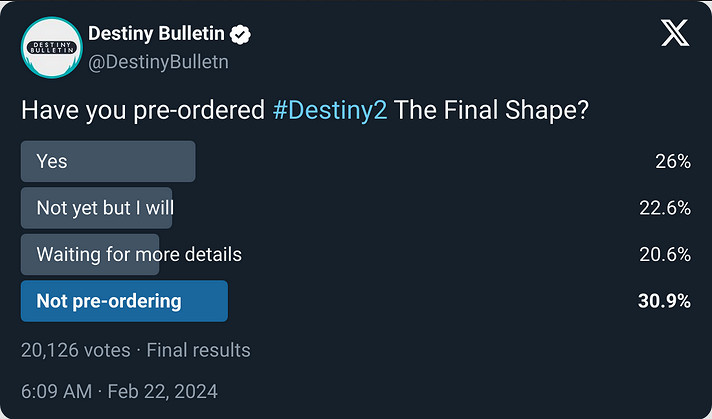Select the "Not yet but I will" option
This screenshot has width=712, height=419.
tap(97, 208)
